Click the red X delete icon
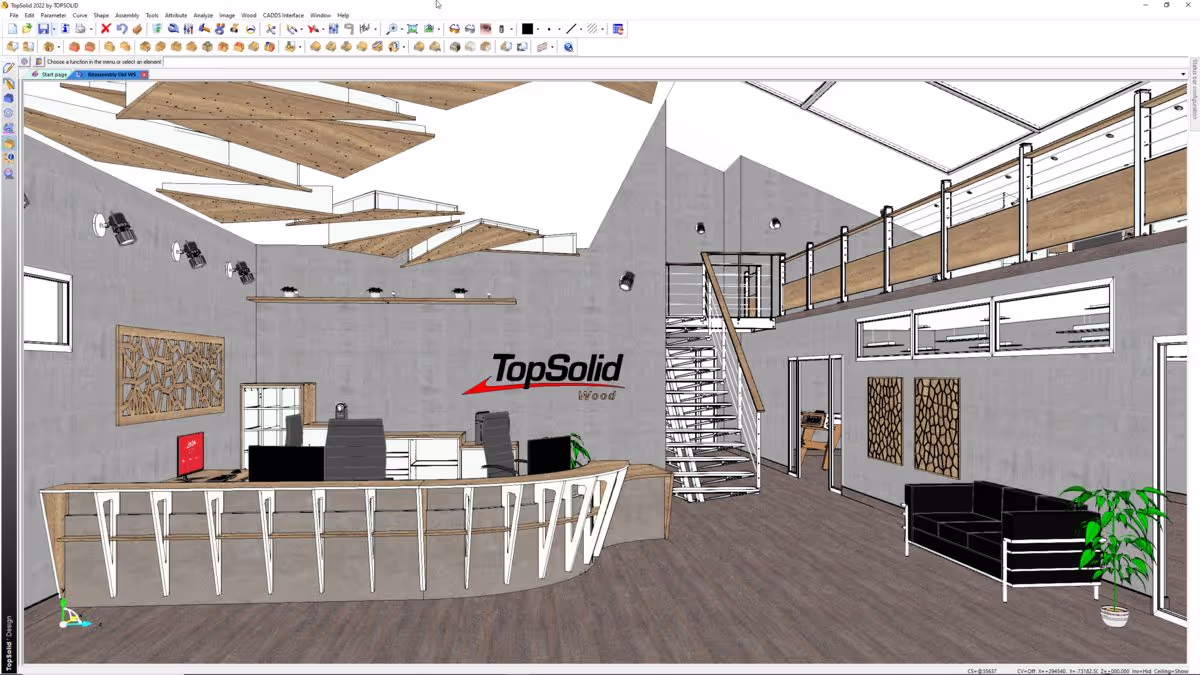 point(105,29)
